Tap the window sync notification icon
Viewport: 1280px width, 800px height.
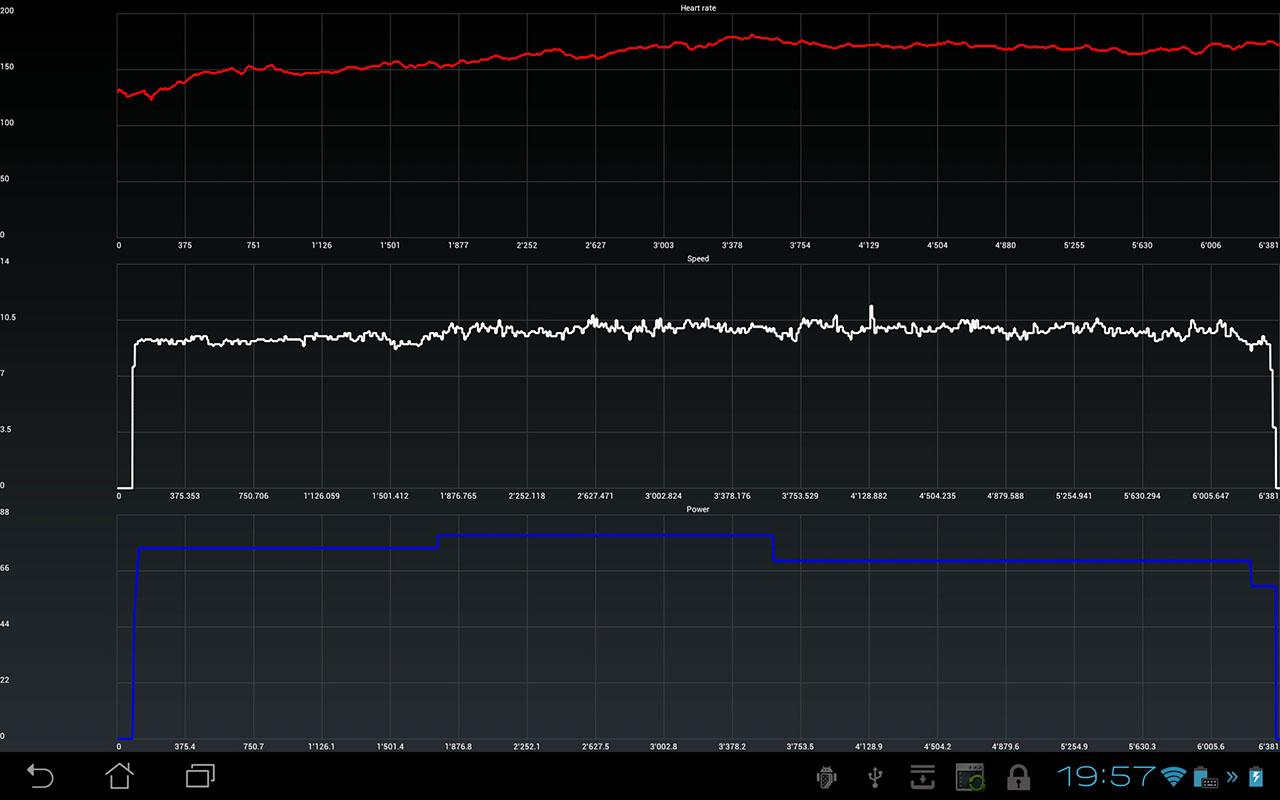(970, 777)
